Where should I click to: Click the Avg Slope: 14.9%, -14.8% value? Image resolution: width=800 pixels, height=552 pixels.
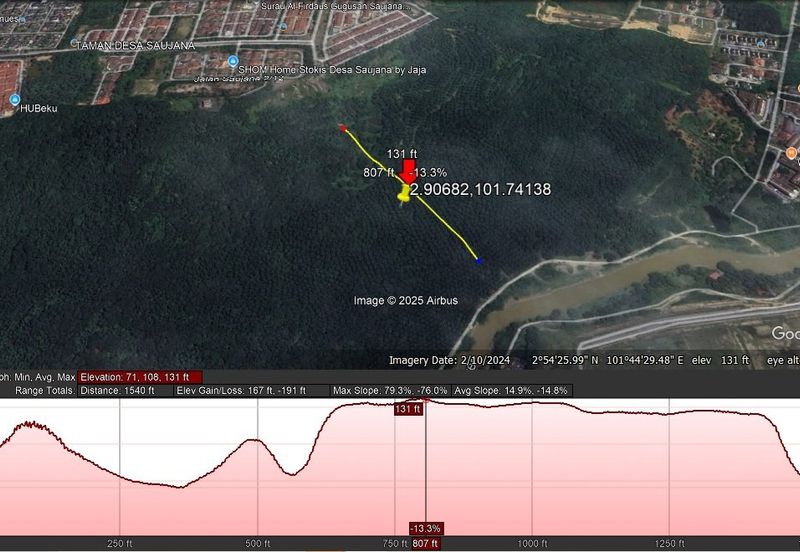pyautogui.click(x=511, y=391)
